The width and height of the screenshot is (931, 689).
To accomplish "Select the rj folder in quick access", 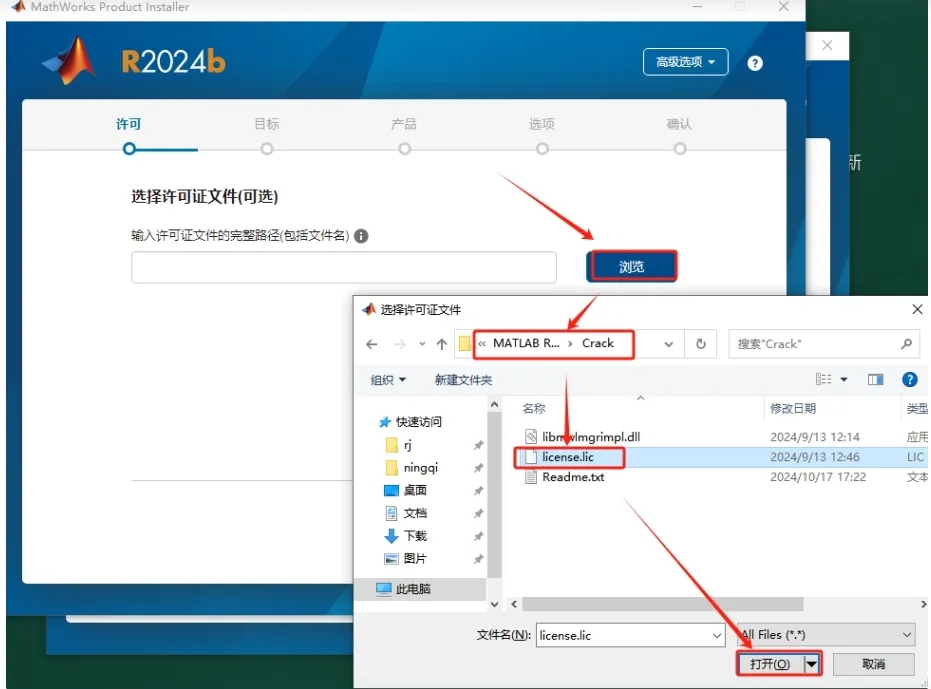I will (407, 445).
